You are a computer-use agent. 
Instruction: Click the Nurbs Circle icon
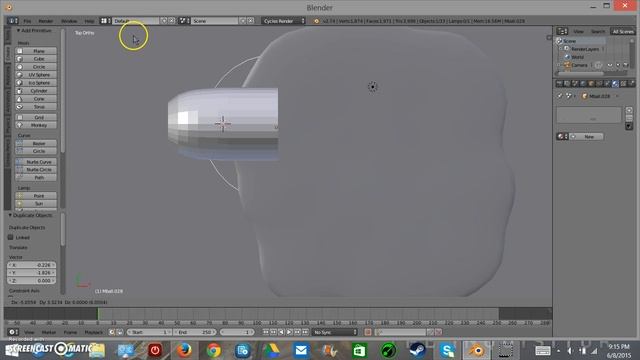(x=19, y=169)
